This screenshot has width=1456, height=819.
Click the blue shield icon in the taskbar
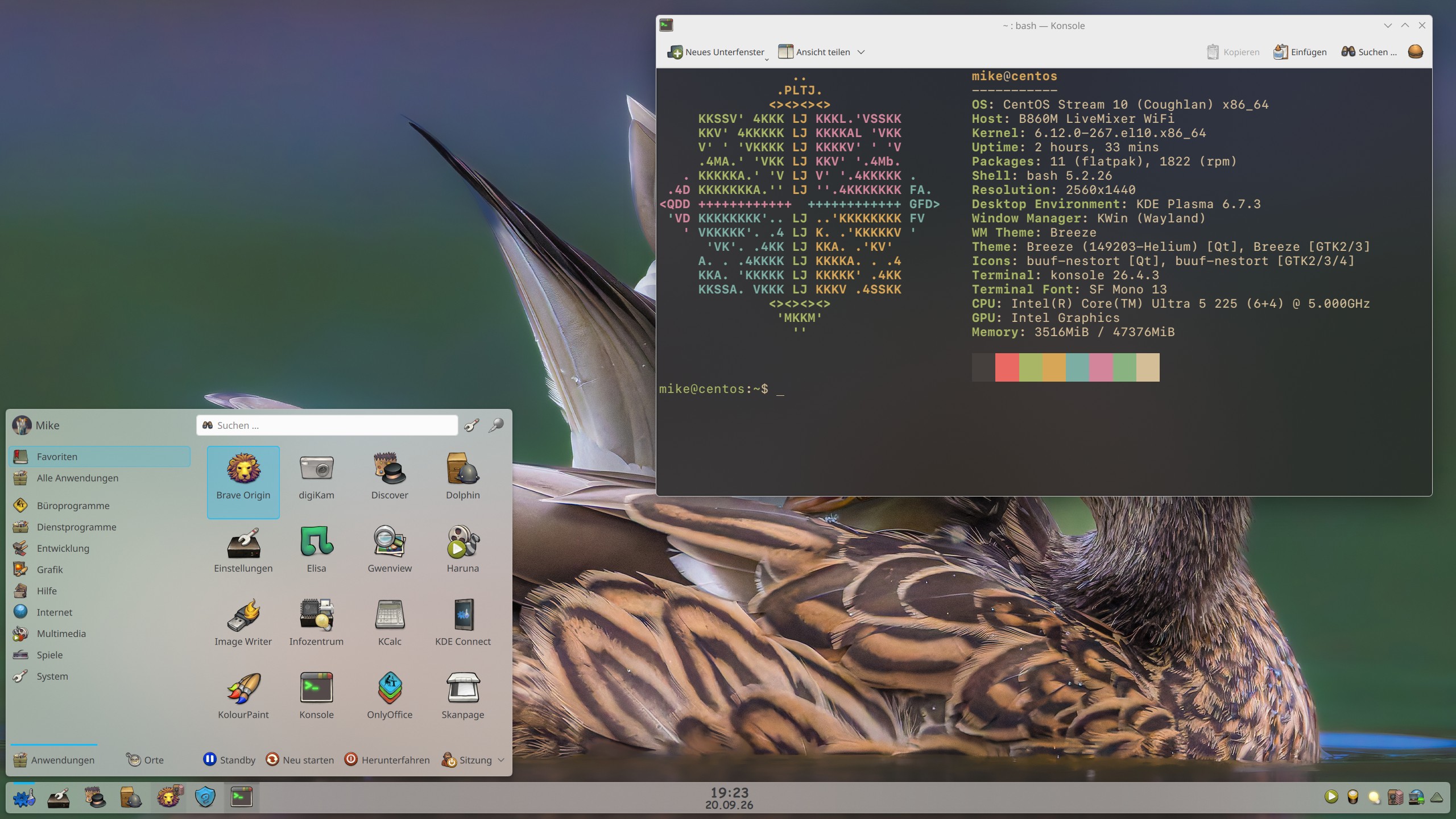[x=205, y=797]
